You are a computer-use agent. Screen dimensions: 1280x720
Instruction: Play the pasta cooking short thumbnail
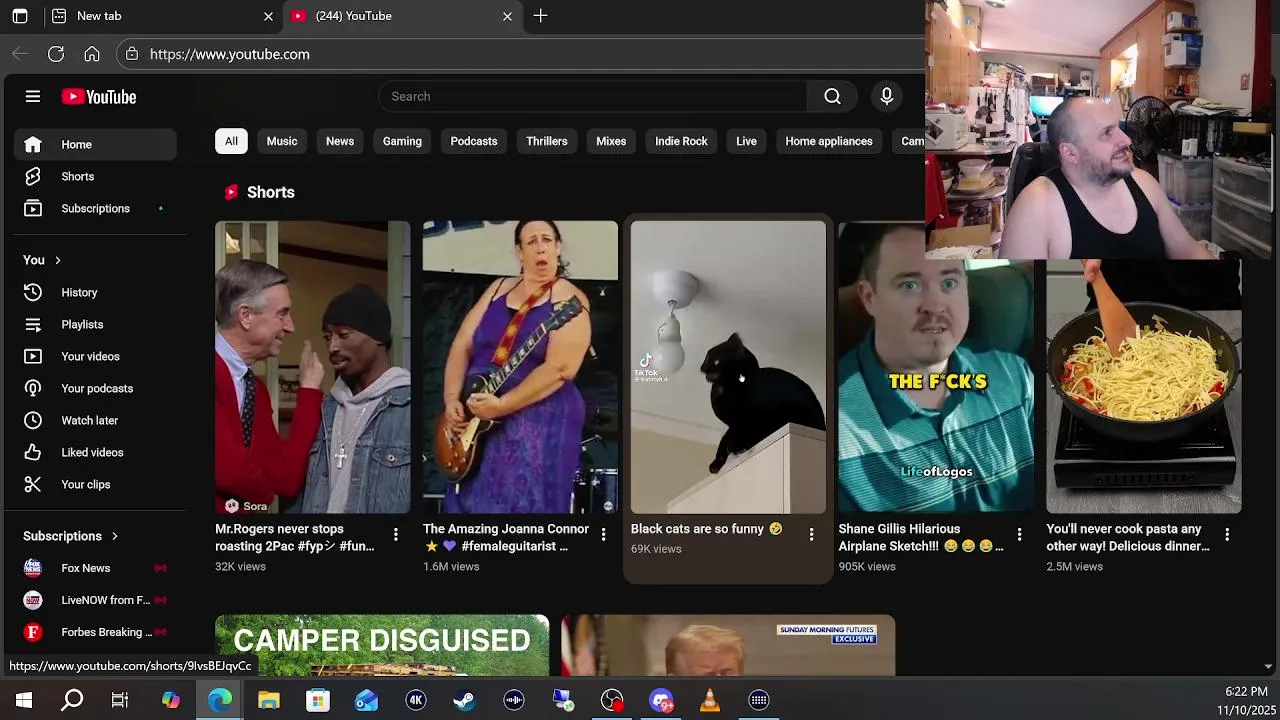pos(1144,387)
